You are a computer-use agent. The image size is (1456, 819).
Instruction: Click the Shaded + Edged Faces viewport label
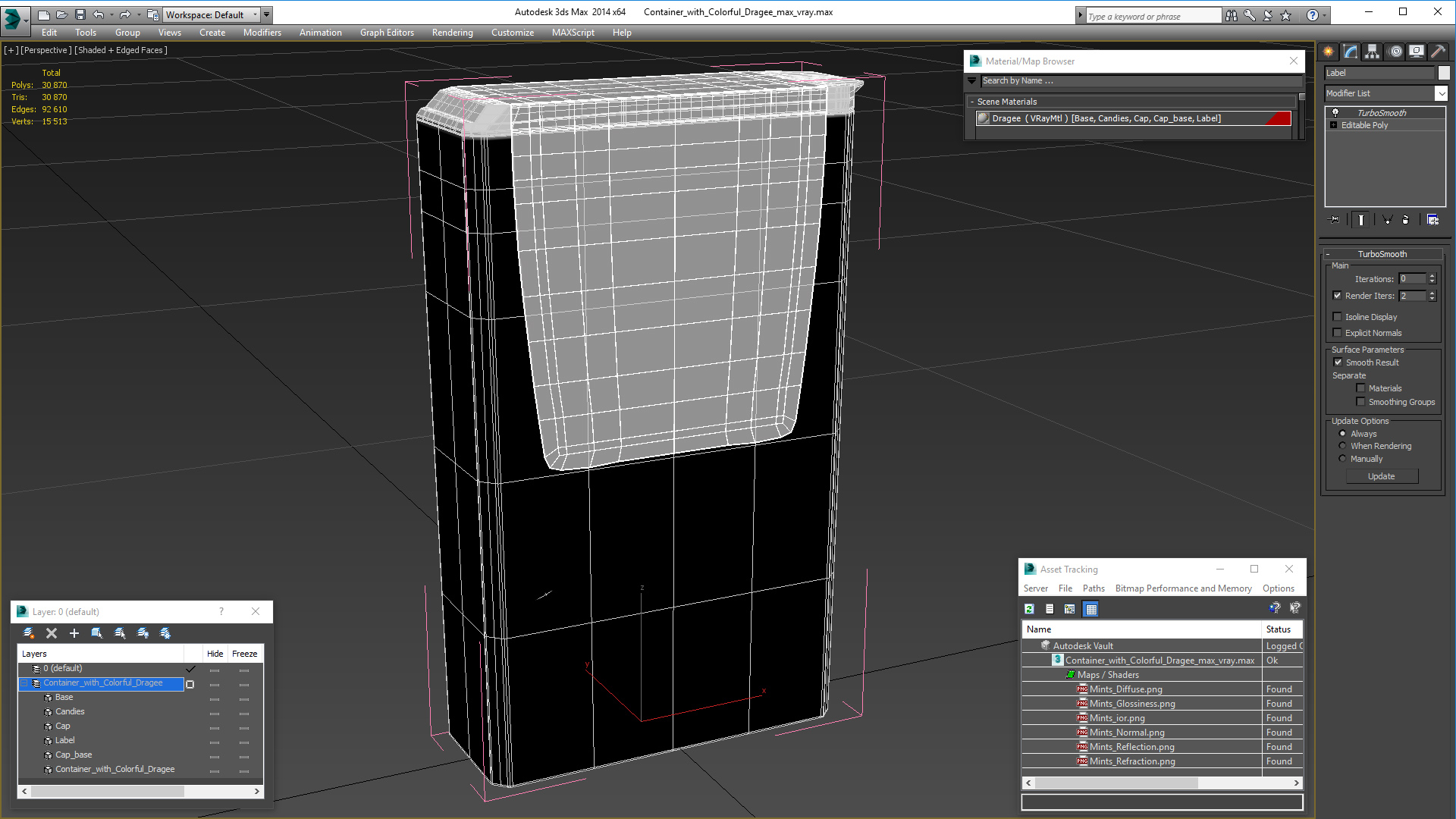tap(121, 50)
